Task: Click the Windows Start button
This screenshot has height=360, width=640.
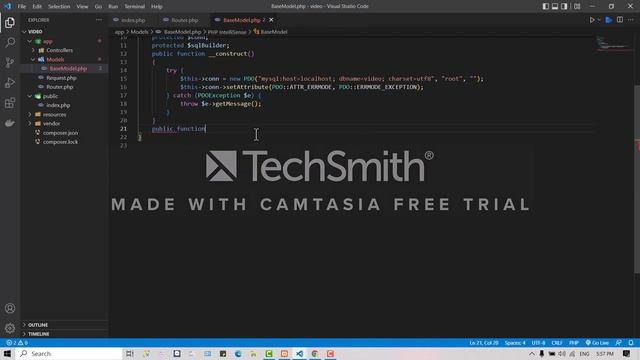Action: [7, 353]
